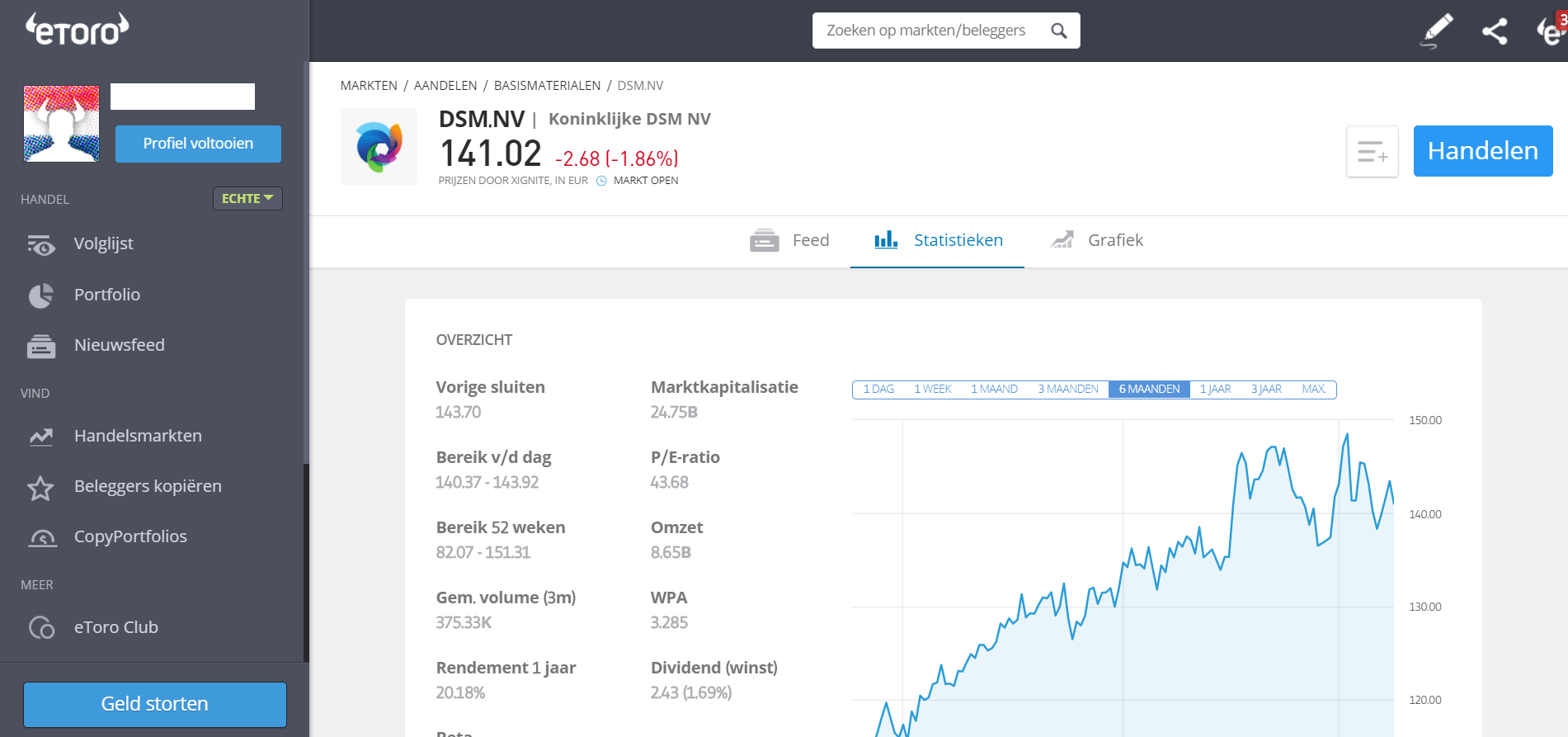This screenshot has width=1568, height=737.
Task: Switch to the Feed tab
Action: tap(789, 240)
